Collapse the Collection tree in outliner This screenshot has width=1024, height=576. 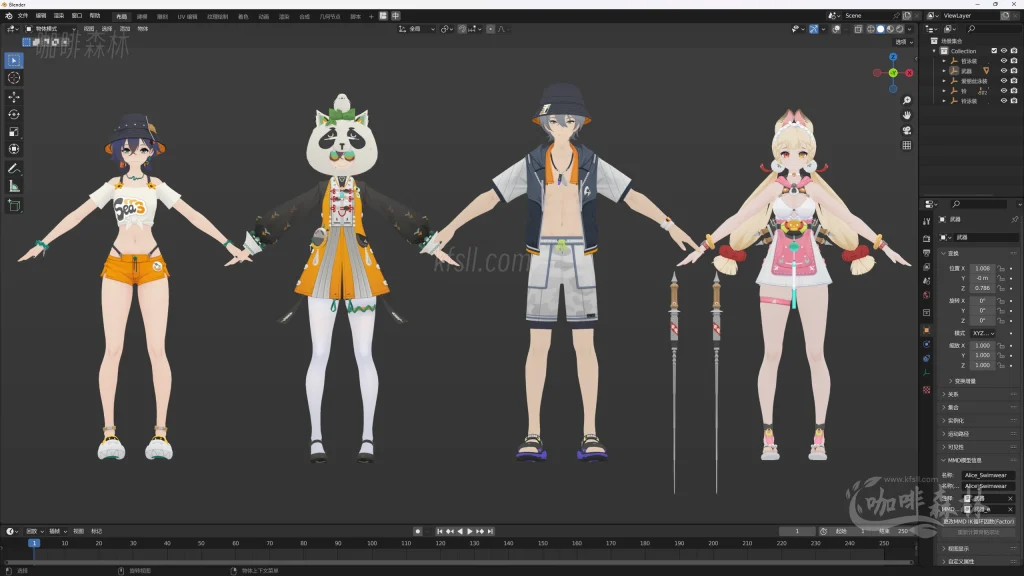click(x=934, y=51)
